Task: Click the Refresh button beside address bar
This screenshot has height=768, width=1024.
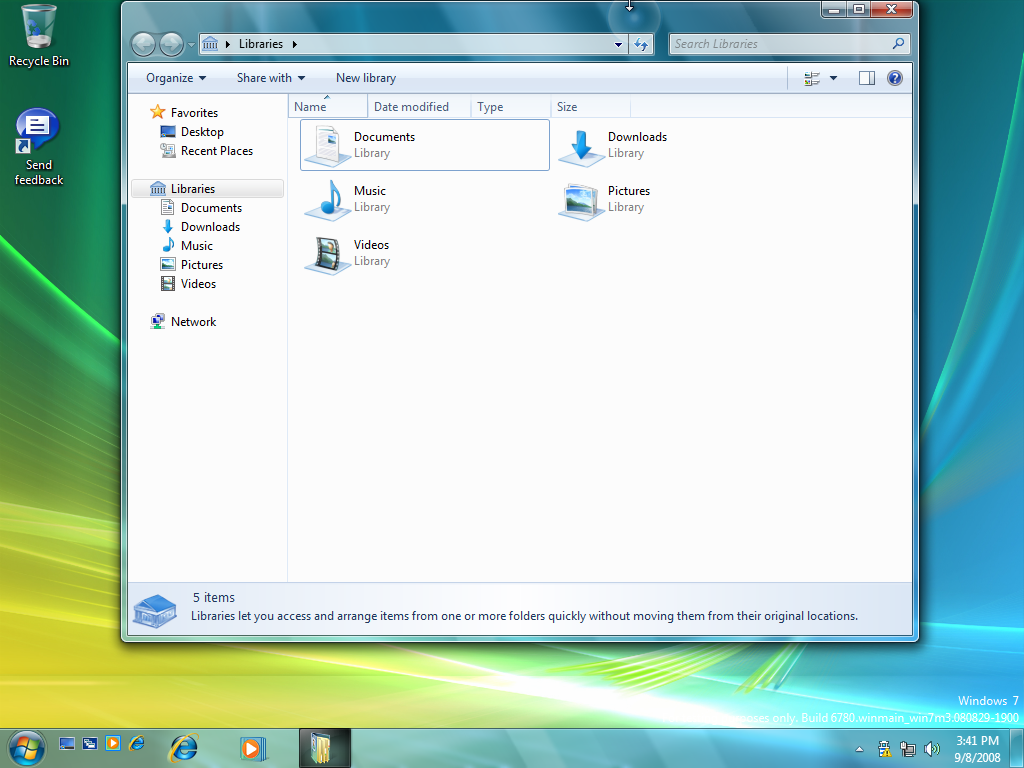Action: (642, 44)
